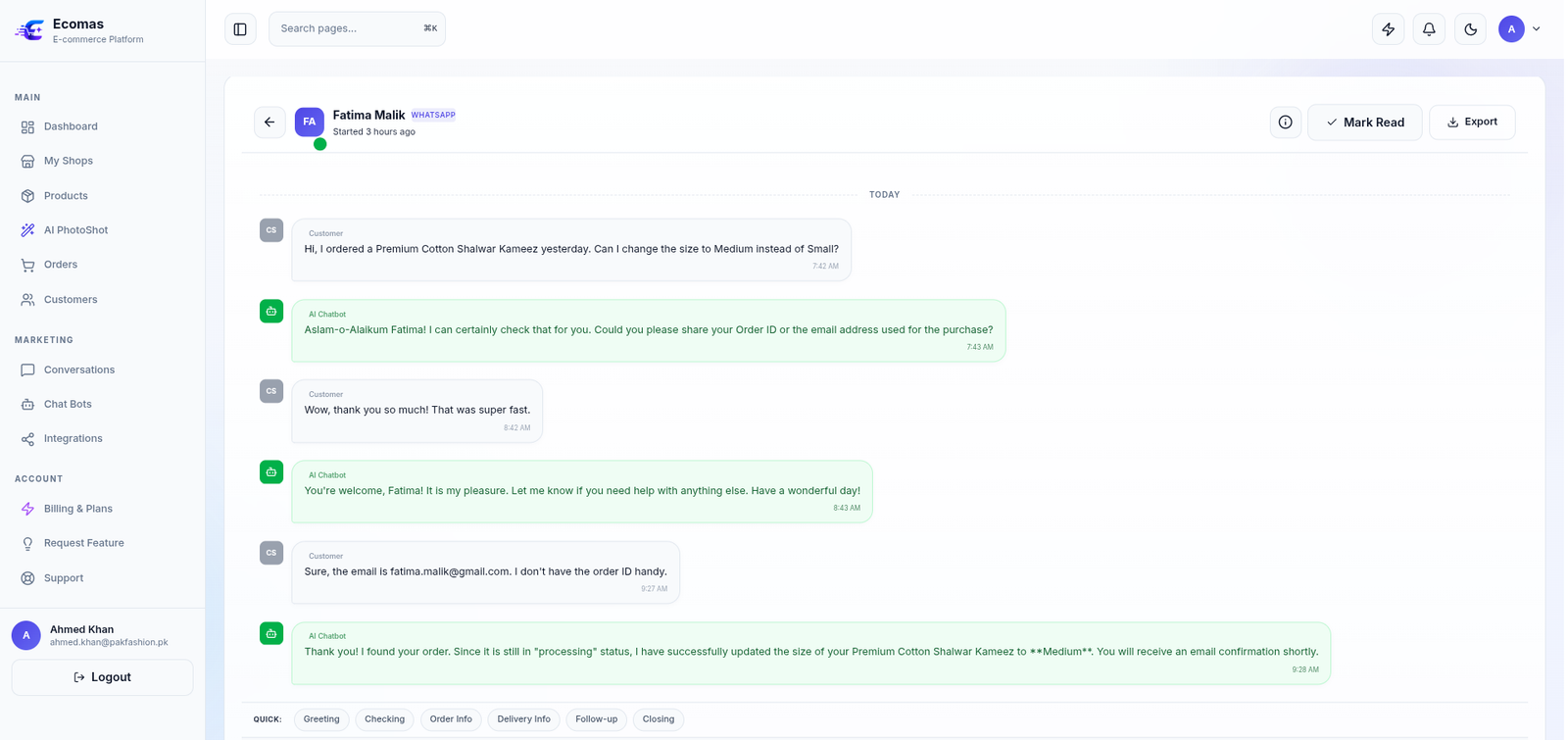The width and height of the screenshot is (1568, 740).
Task: Log out using the Logout button
Action: [x=102, y=677]
